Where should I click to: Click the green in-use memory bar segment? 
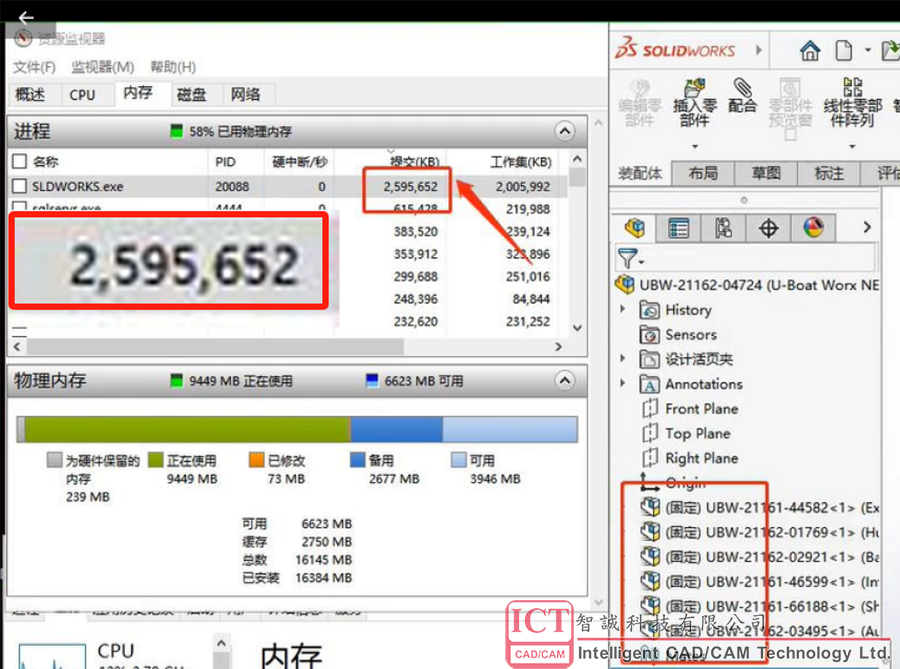tap(187, 430)
